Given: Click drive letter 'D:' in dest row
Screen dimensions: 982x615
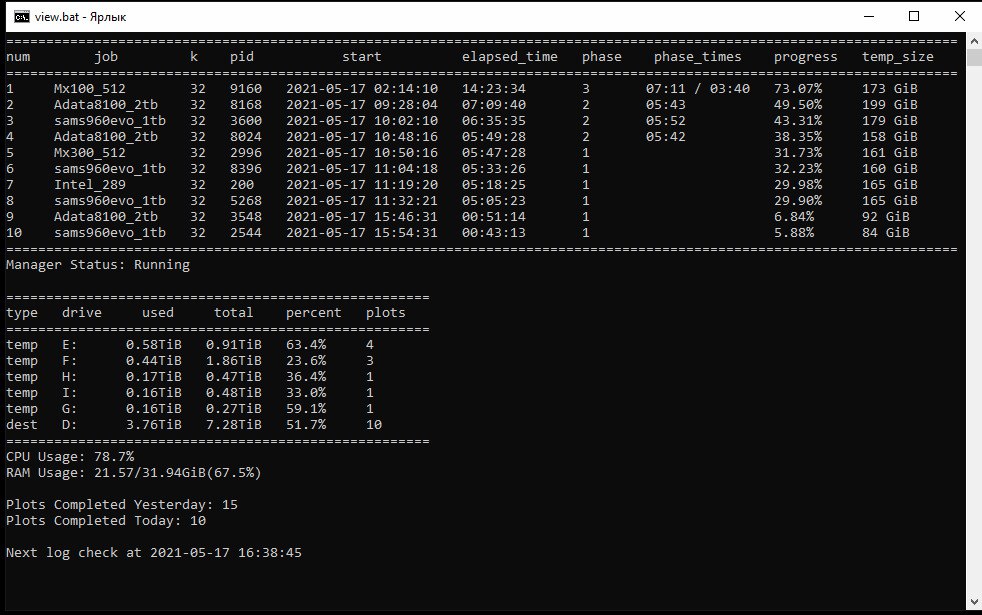Looking at the screenshot, I should click(70, 425).
